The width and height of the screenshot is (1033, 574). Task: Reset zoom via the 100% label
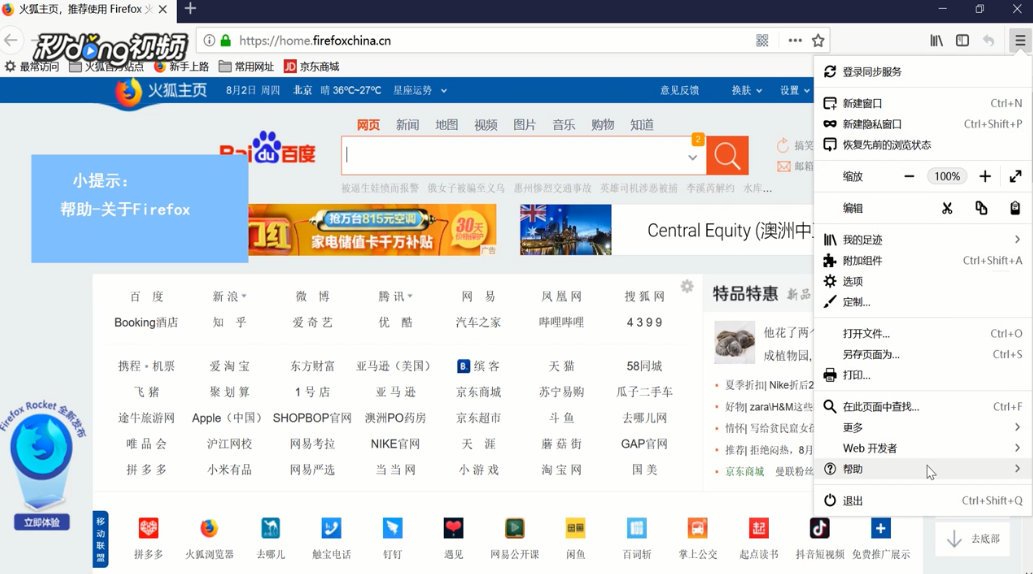pos(947,177)
